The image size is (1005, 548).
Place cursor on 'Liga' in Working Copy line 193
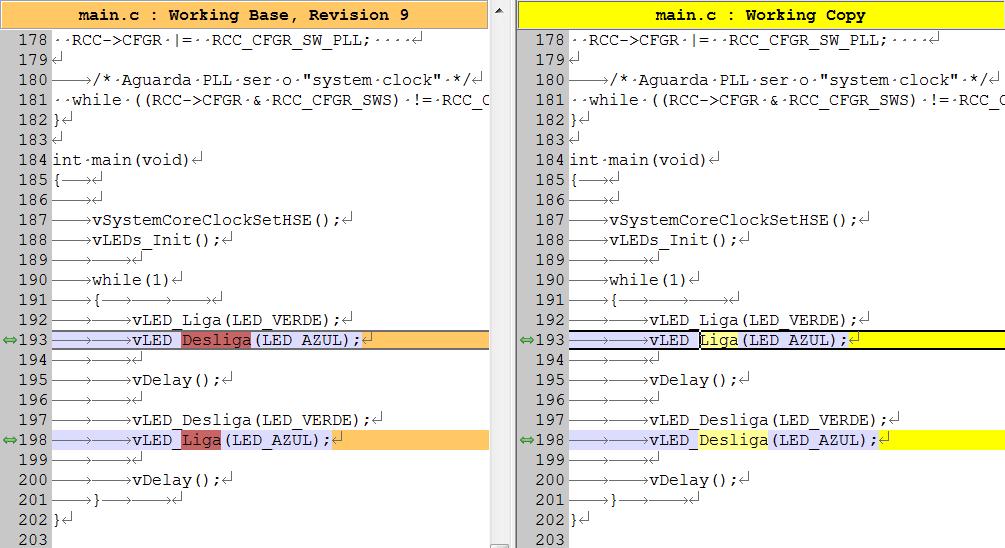719,340
